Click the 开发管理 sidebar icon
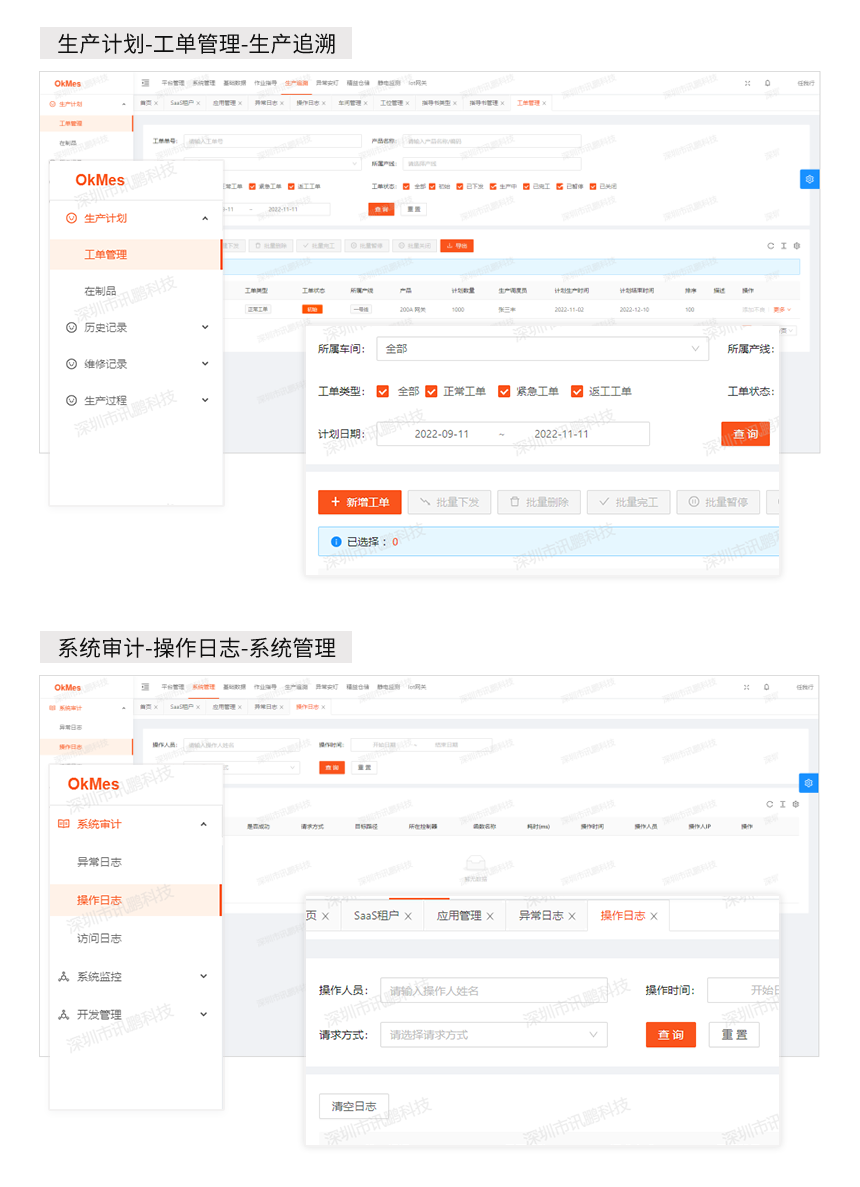This screenshot has height=1187, width=860. [x=63, y=1014]
